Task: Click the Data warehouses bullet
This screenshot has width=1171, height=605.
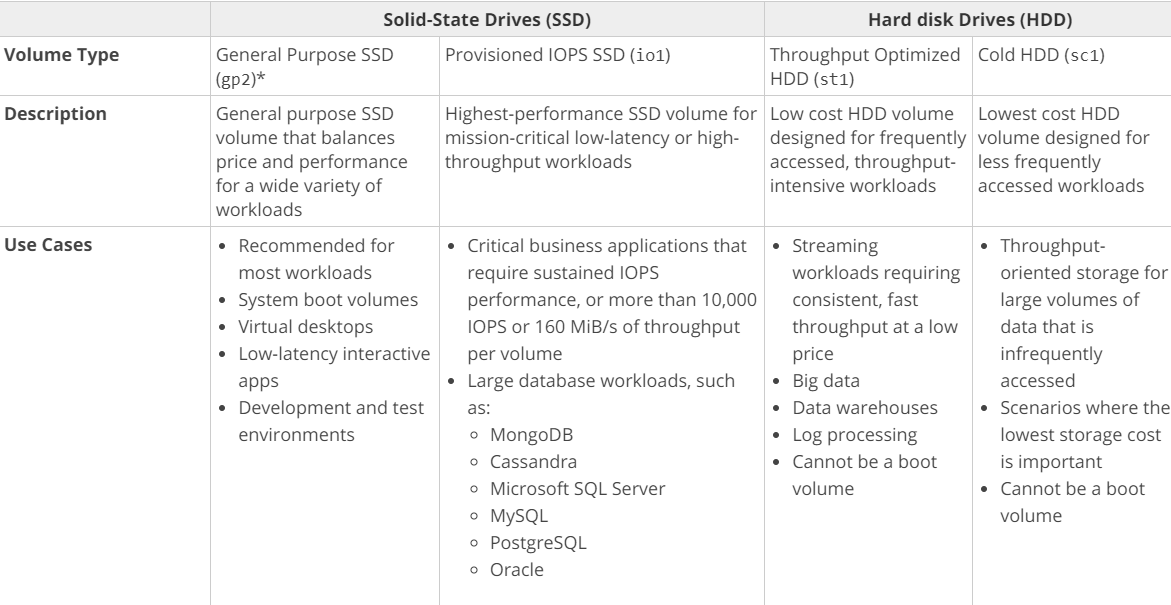Action: [x=865, y=408]
